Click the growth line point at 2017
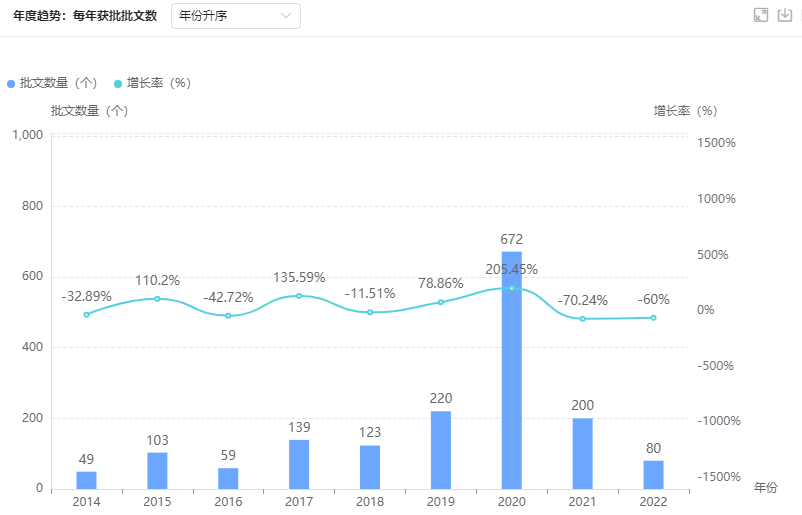802x515 pixels. pyautogui.click(x=299, y=296)
